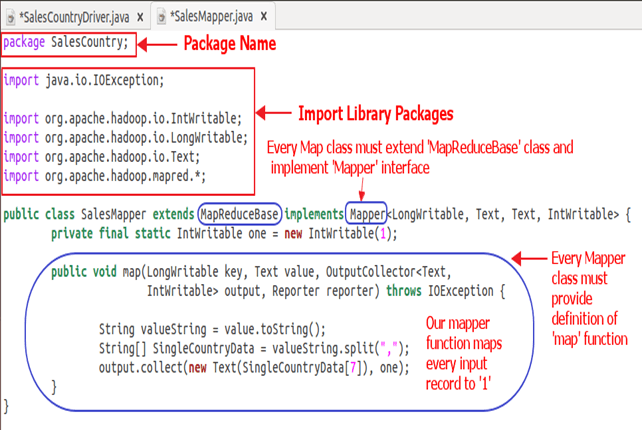Click the SalesCountryDriver.java file icon

coord(11,17)
